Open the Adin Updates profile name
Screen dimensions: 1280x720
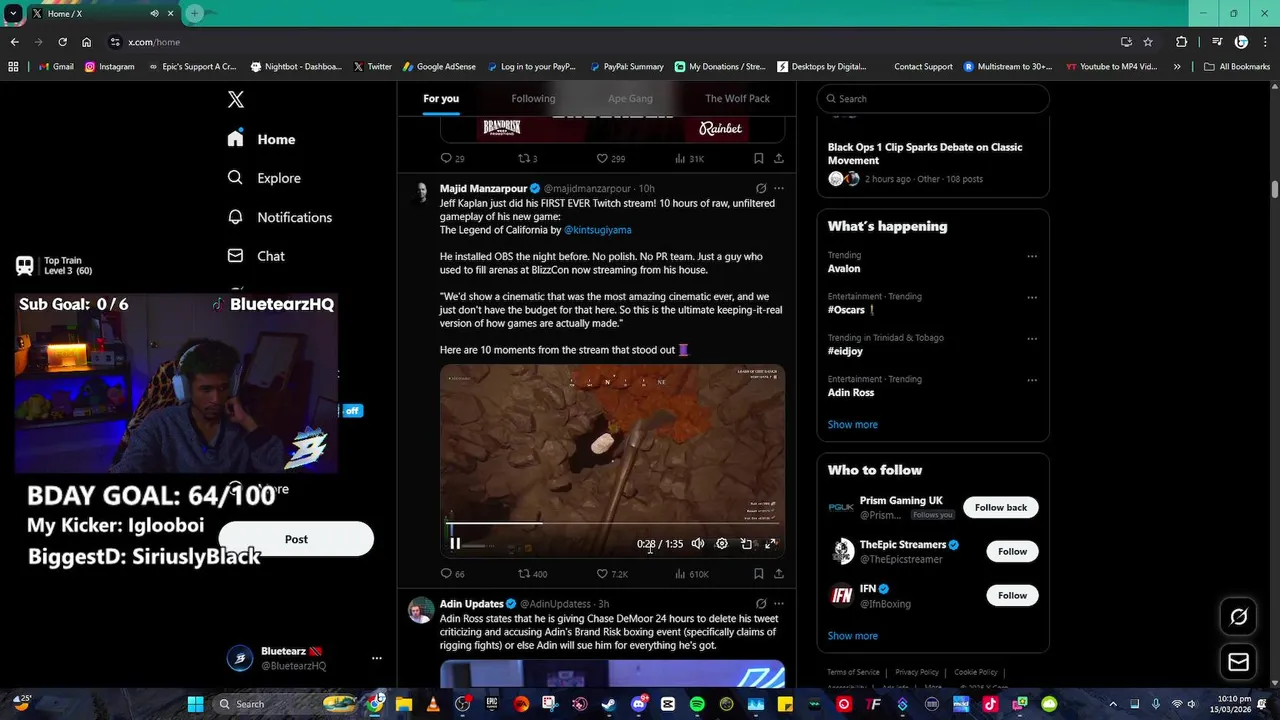pos(471,604)
